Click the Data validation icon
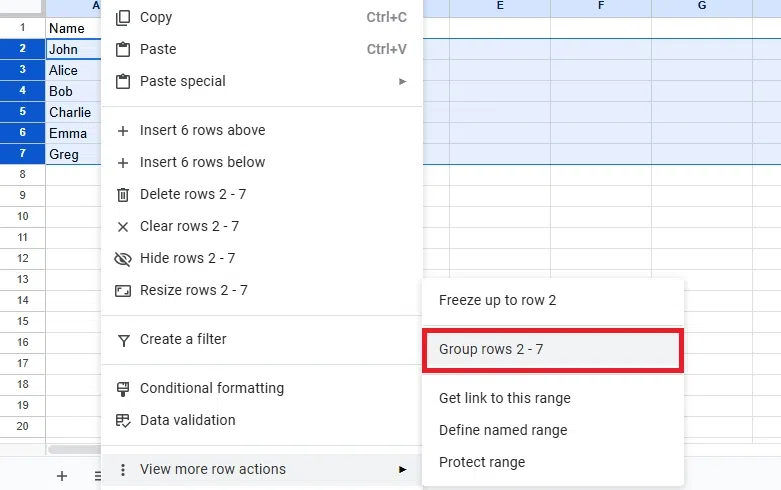The image size is (781, 490). tap(123, 420)
